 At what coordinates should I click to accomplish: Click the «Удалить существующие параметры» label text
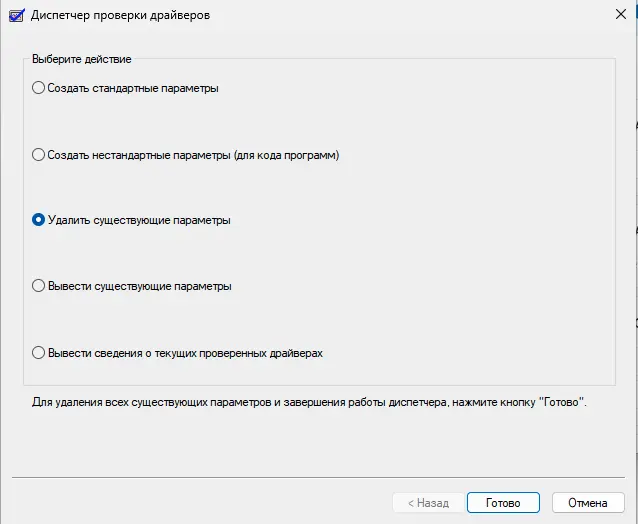139,220
